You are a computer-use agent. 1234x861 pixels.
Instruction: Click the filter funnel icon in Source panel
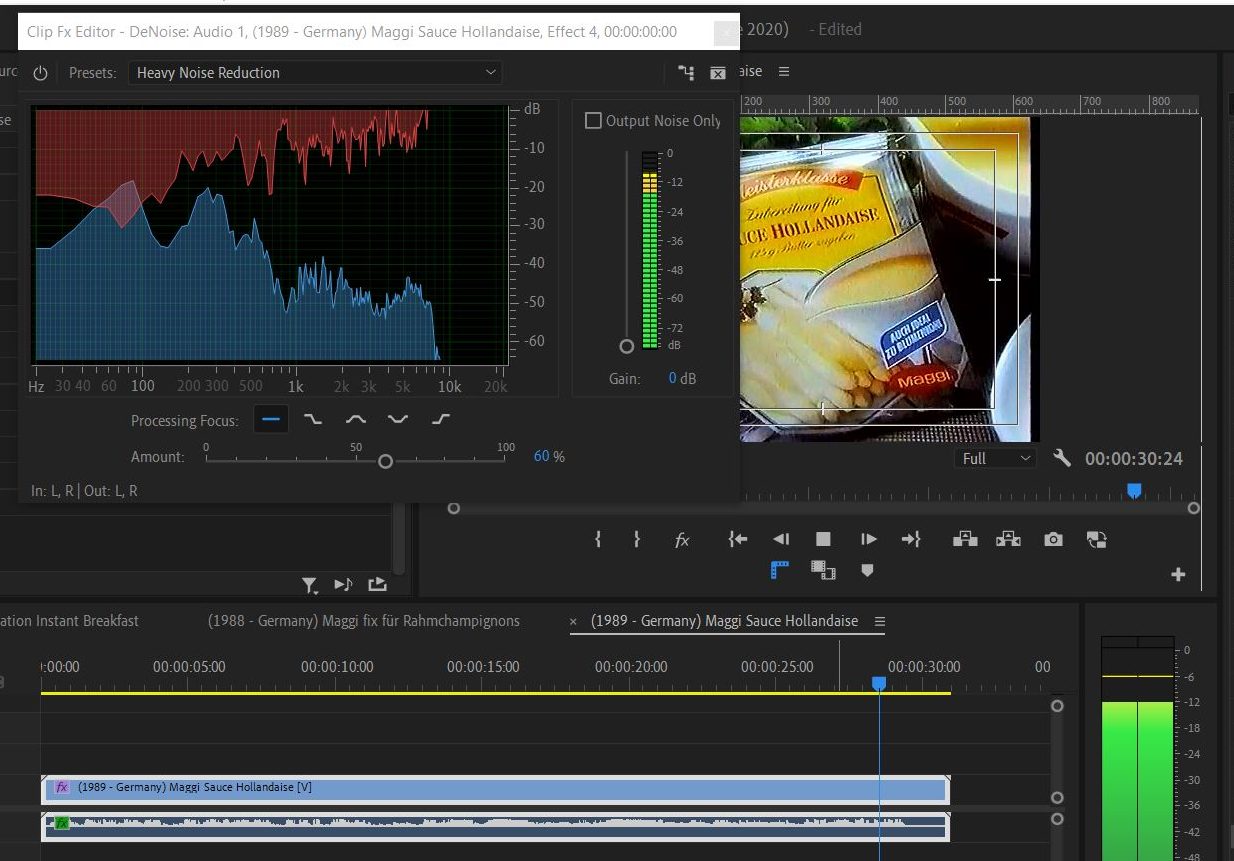310,584
